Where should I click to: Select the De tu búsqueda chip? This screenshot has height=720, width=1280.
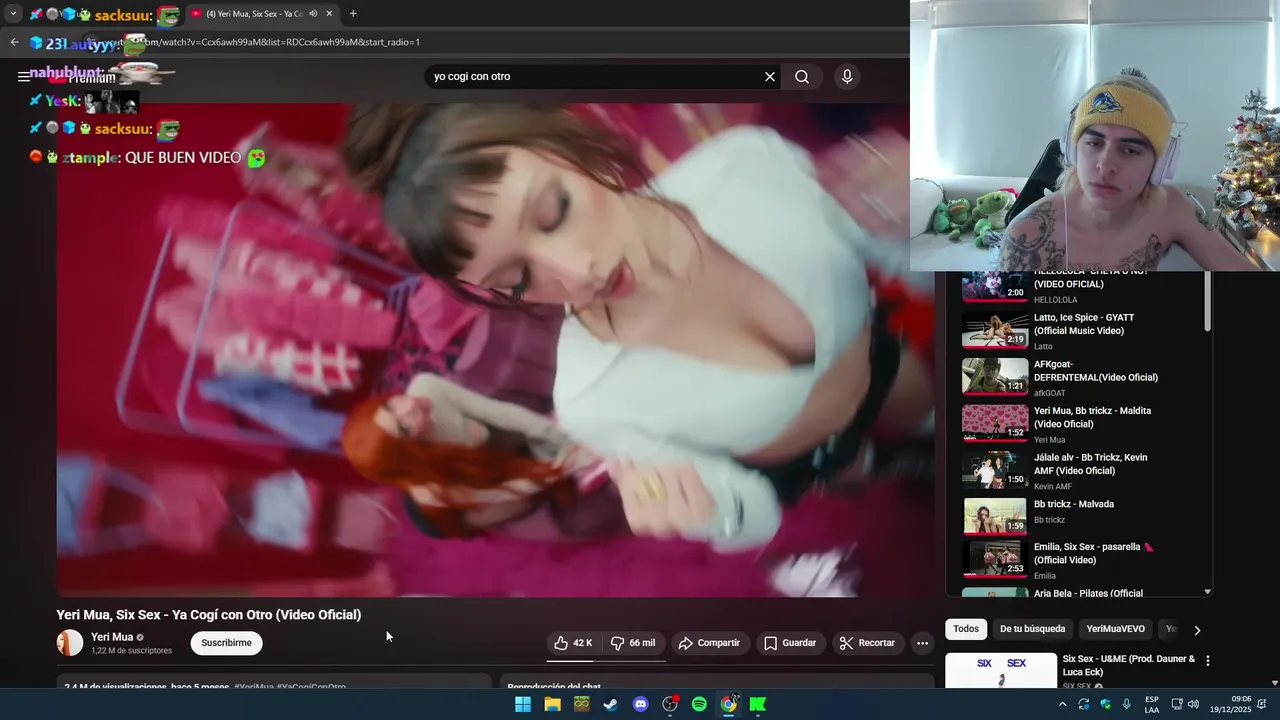pos(1033,629)
